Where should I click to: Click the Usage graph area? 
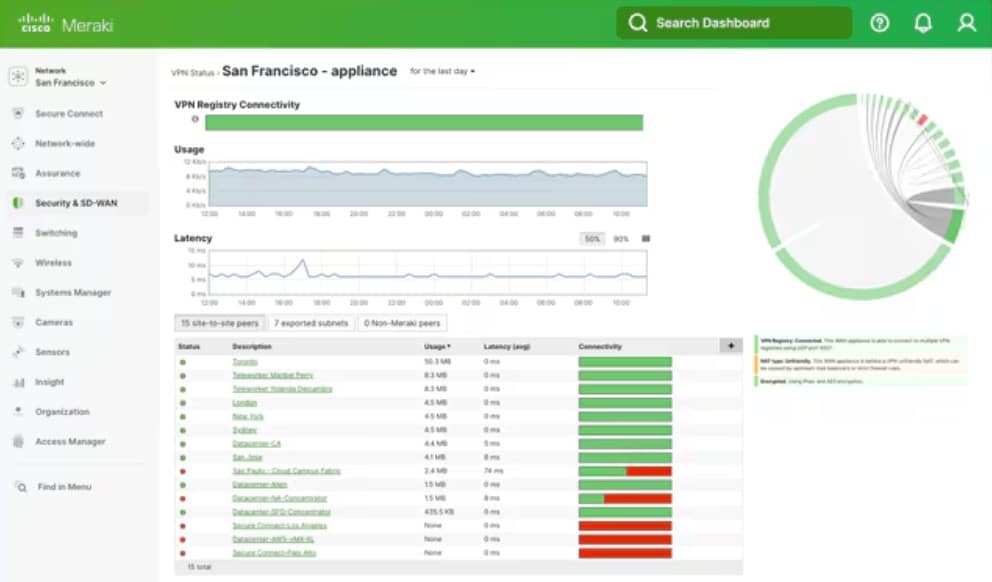click(428, 184)
